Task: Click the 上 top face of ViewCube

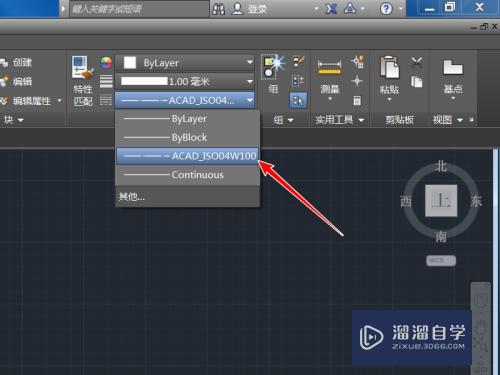Action: pyautogui.click(x=441, y=201)
